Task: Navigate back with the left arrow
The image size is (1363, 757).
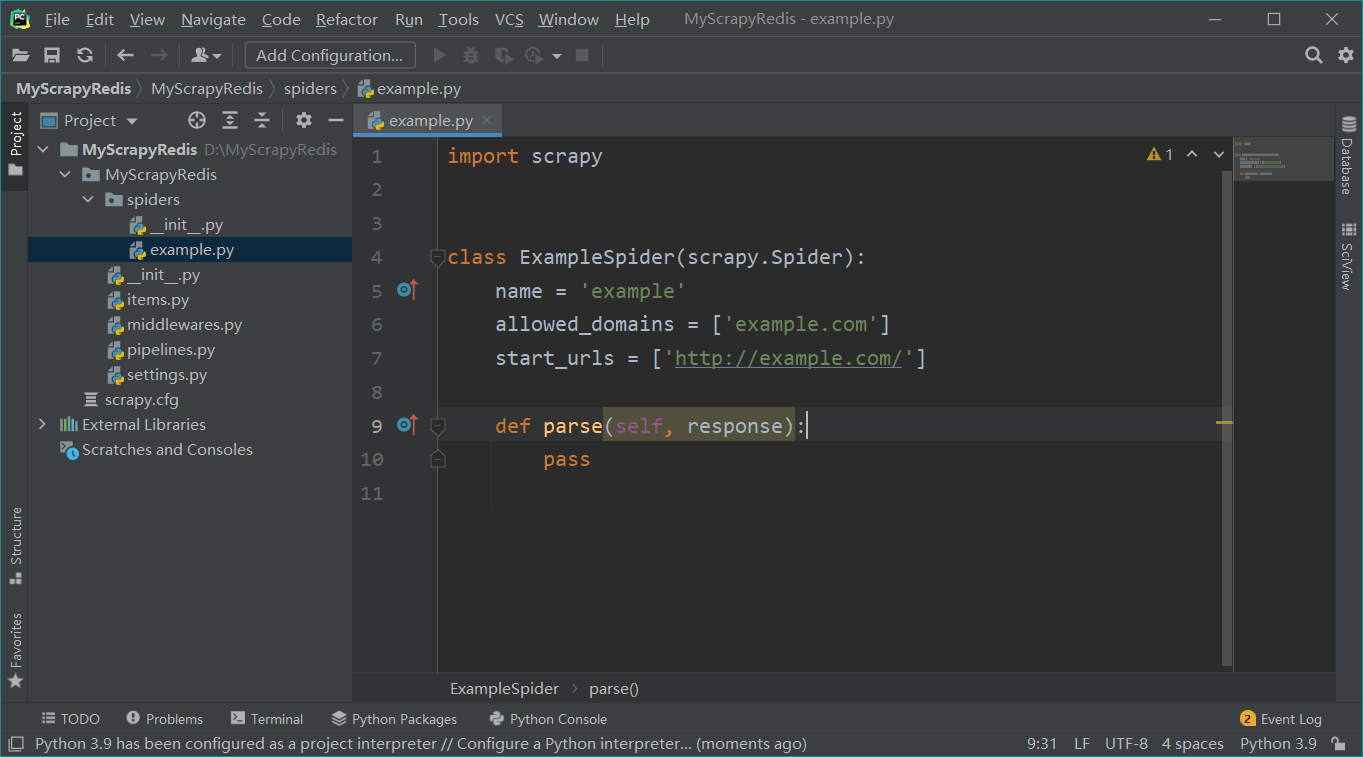Action: (x=125, y=56)
